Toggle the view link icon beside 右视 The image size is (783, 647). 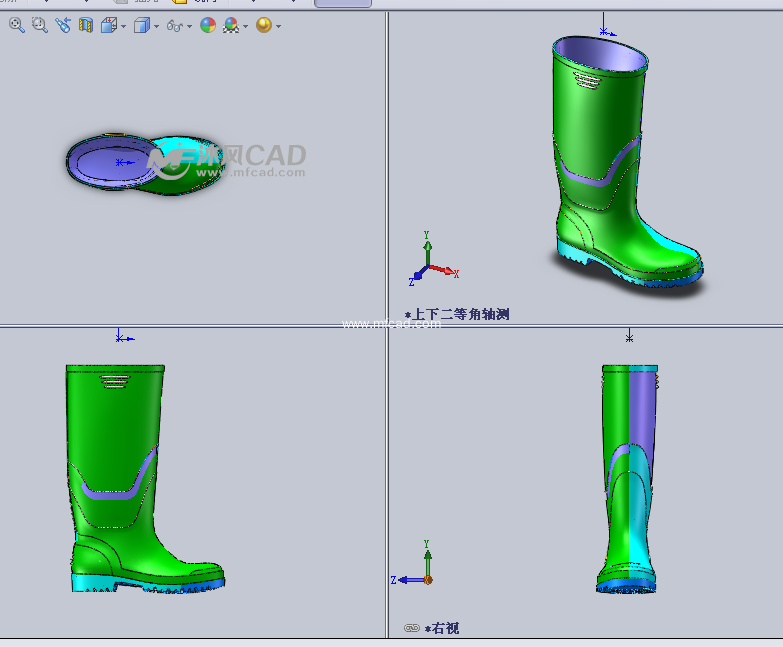pos(411,628)
